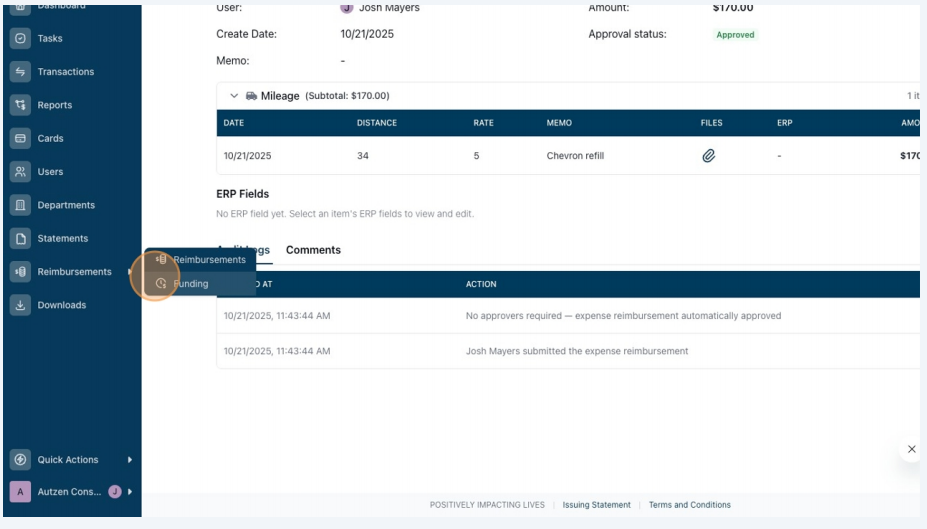Click the purple J badge in sidebar
This screenshot has width=927, height=529.
[115, 492]
